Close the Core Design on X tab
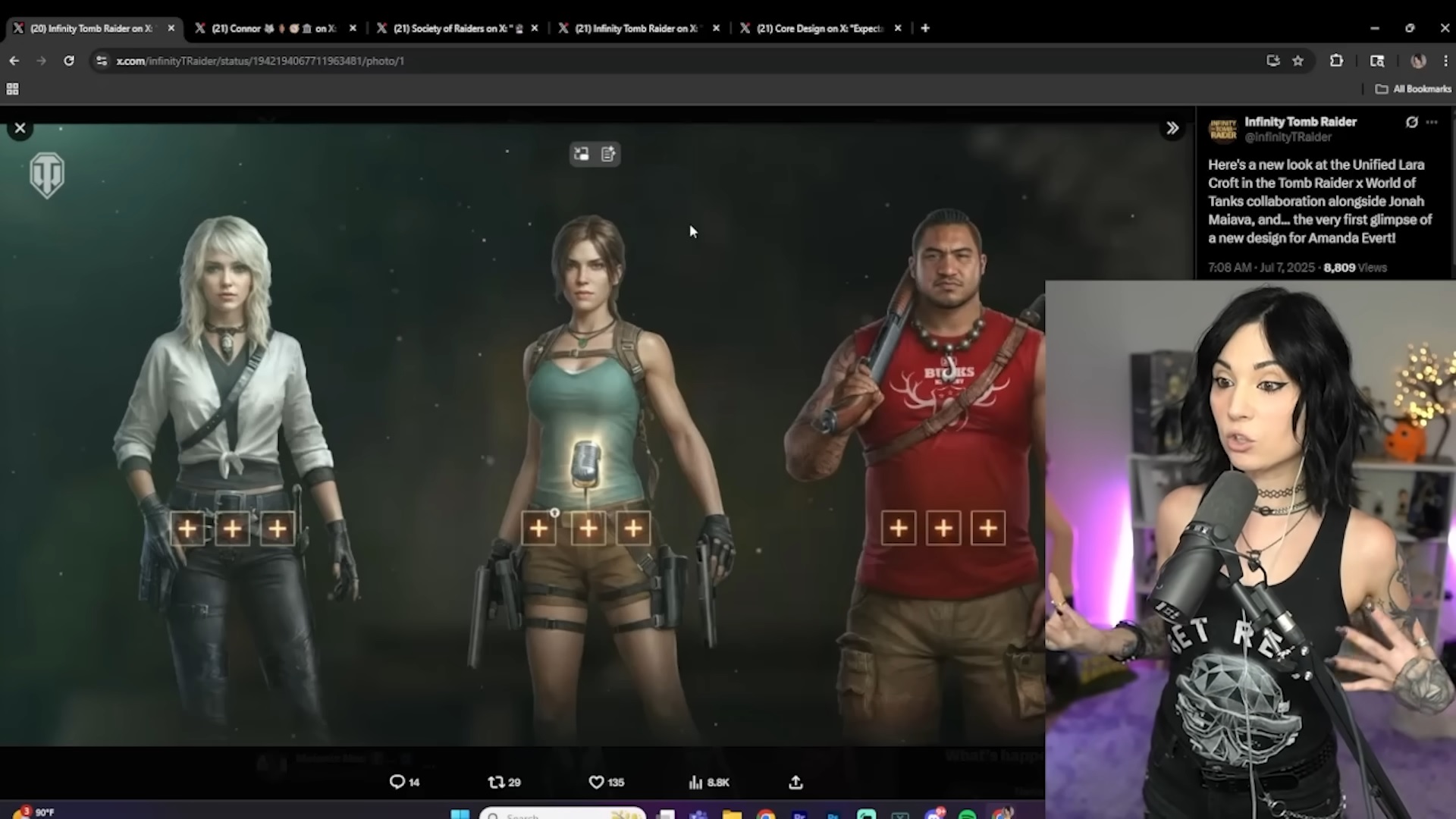The width and height of the screenshot is (1456, 819). coord(898,28)
